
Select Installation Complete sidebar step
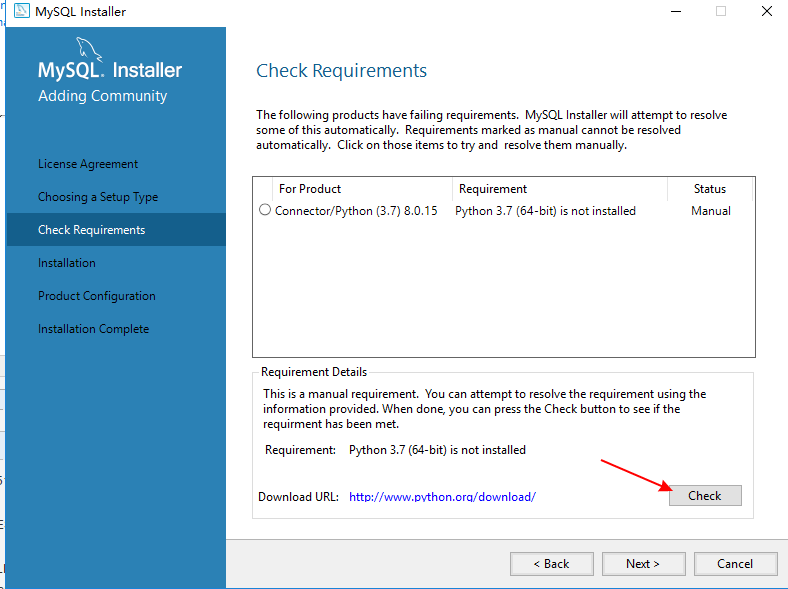point(93,329)
